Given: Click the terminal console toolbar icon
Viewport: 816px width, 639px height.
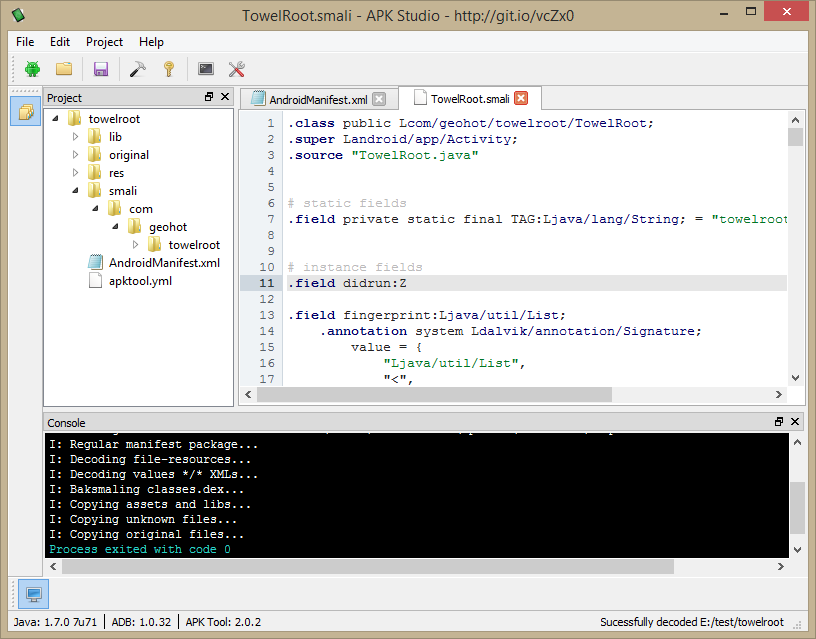Looking at the screenshot, I should (206, 69).
